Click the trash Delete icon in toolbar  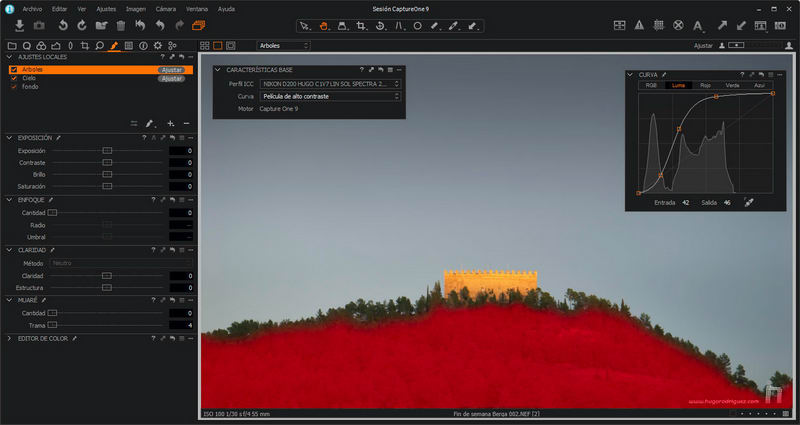coord(121,26)
